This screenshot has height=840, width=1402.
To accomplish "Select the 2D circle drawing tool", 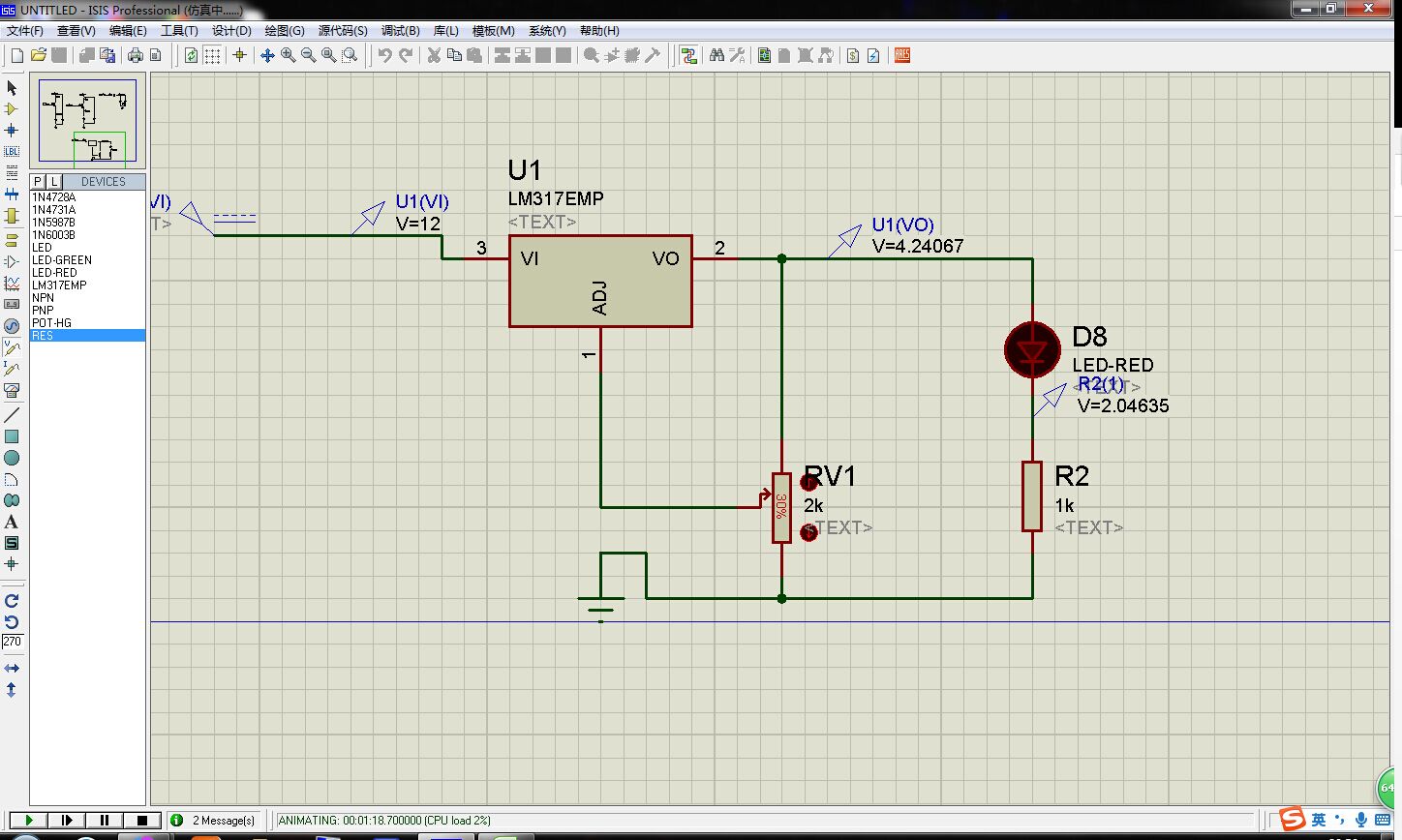I will pyautogui.click(x=12, y=458).
